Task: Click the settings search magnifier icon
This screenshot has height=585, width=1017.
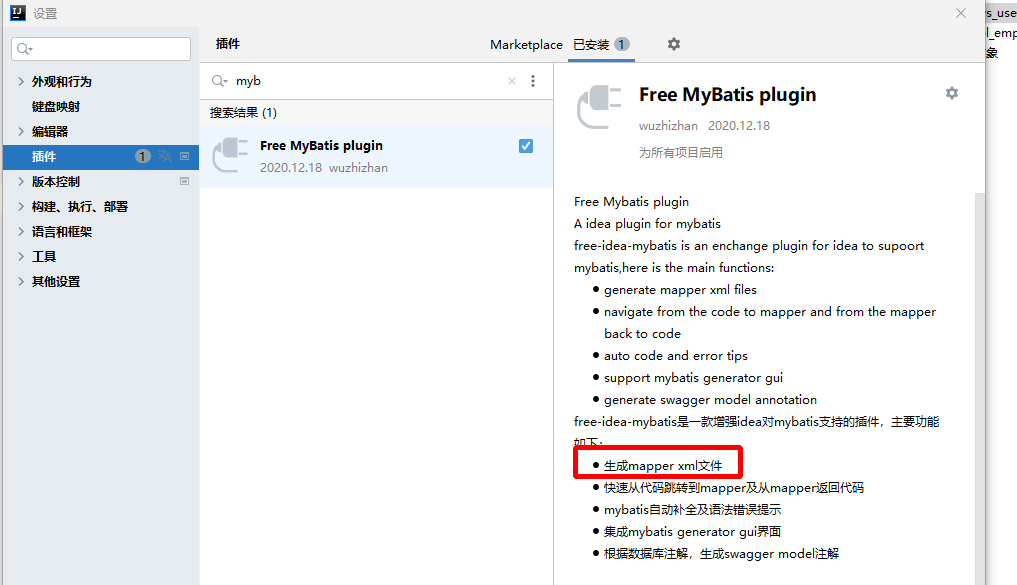Action: coord(24,49)
